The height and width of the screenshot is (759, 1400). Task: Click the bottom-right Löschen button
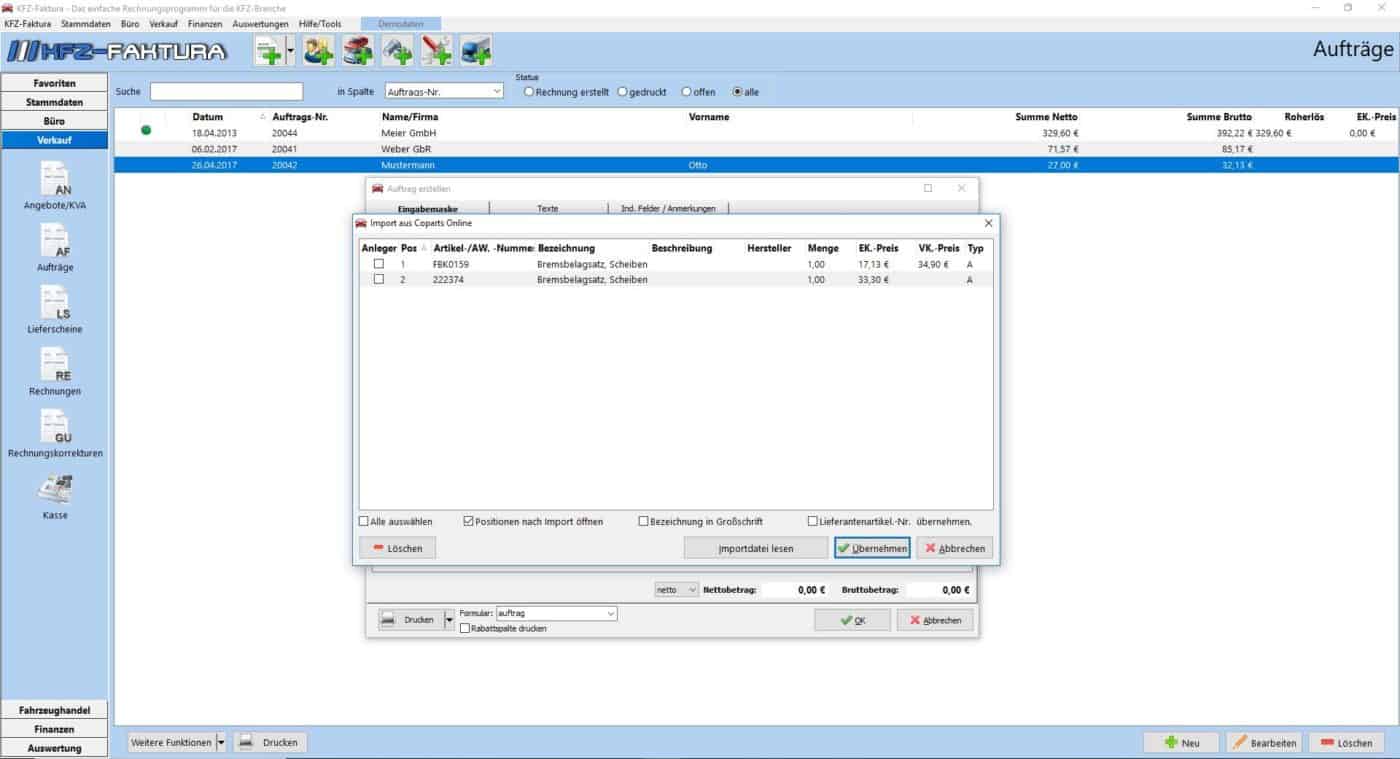[1346, 743]
